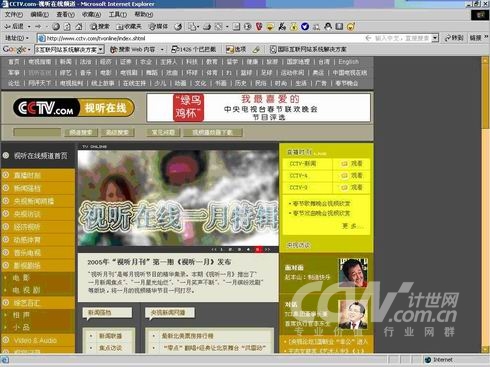Click the Go (转到) button beside the address bar
The image size is (490, 367).
click(454, 38)
